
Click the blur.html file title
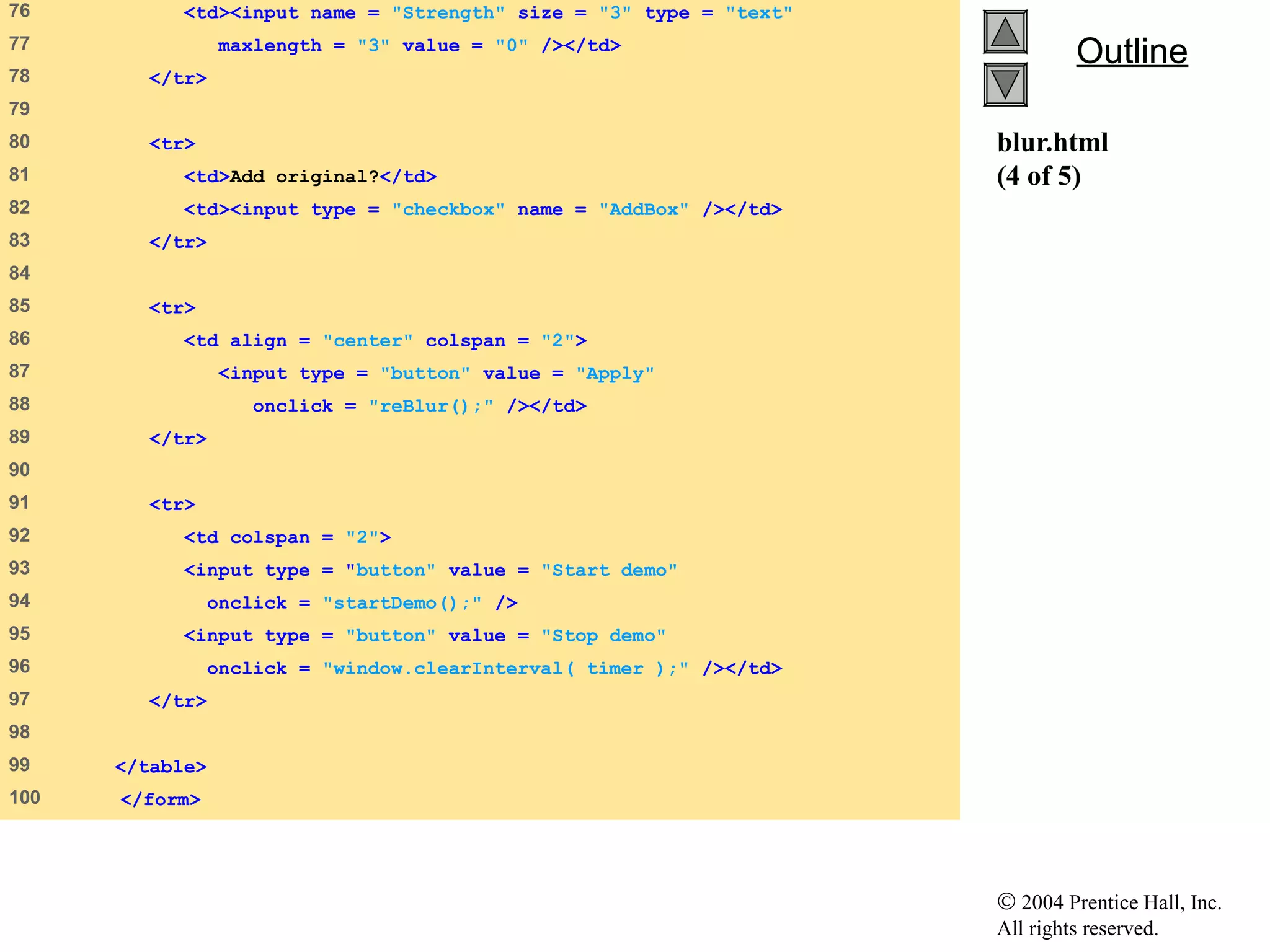pyautogui.click(x=1052, y=143)
